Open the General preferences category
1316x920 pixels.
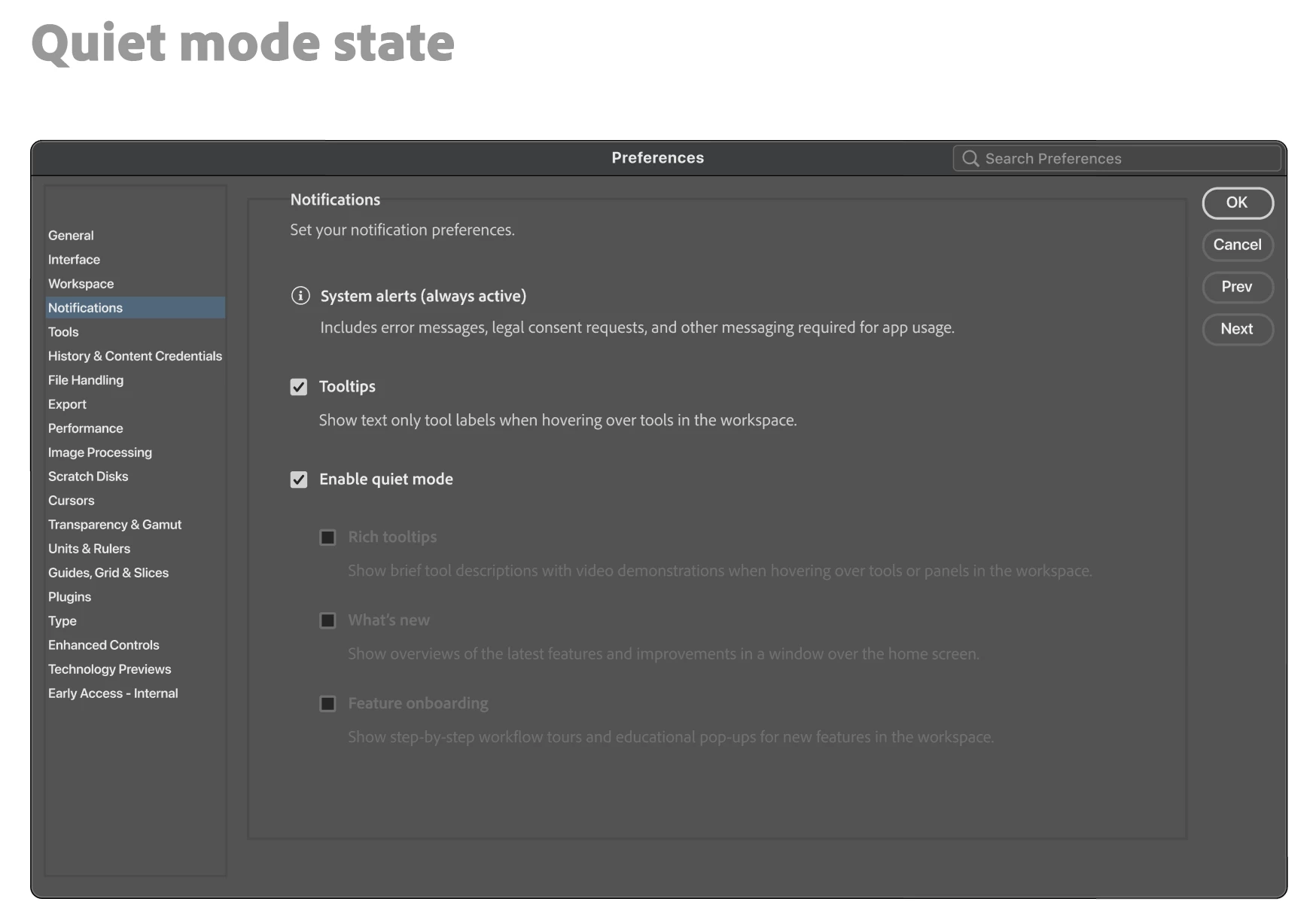tap(71, 236)
